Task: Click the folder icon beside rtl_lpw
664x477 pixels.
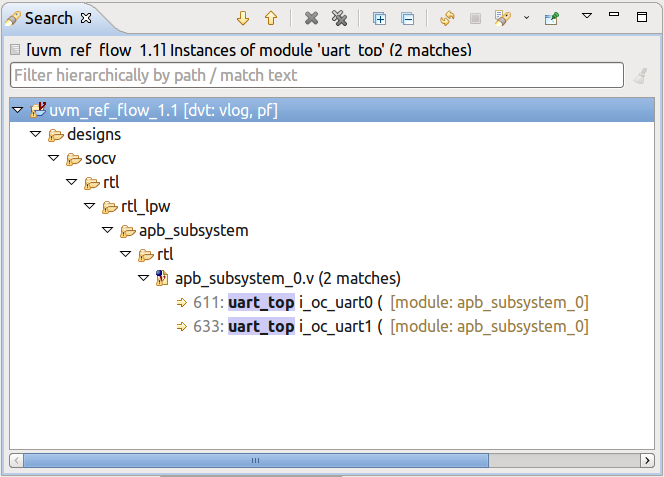Action: point(110,207)
